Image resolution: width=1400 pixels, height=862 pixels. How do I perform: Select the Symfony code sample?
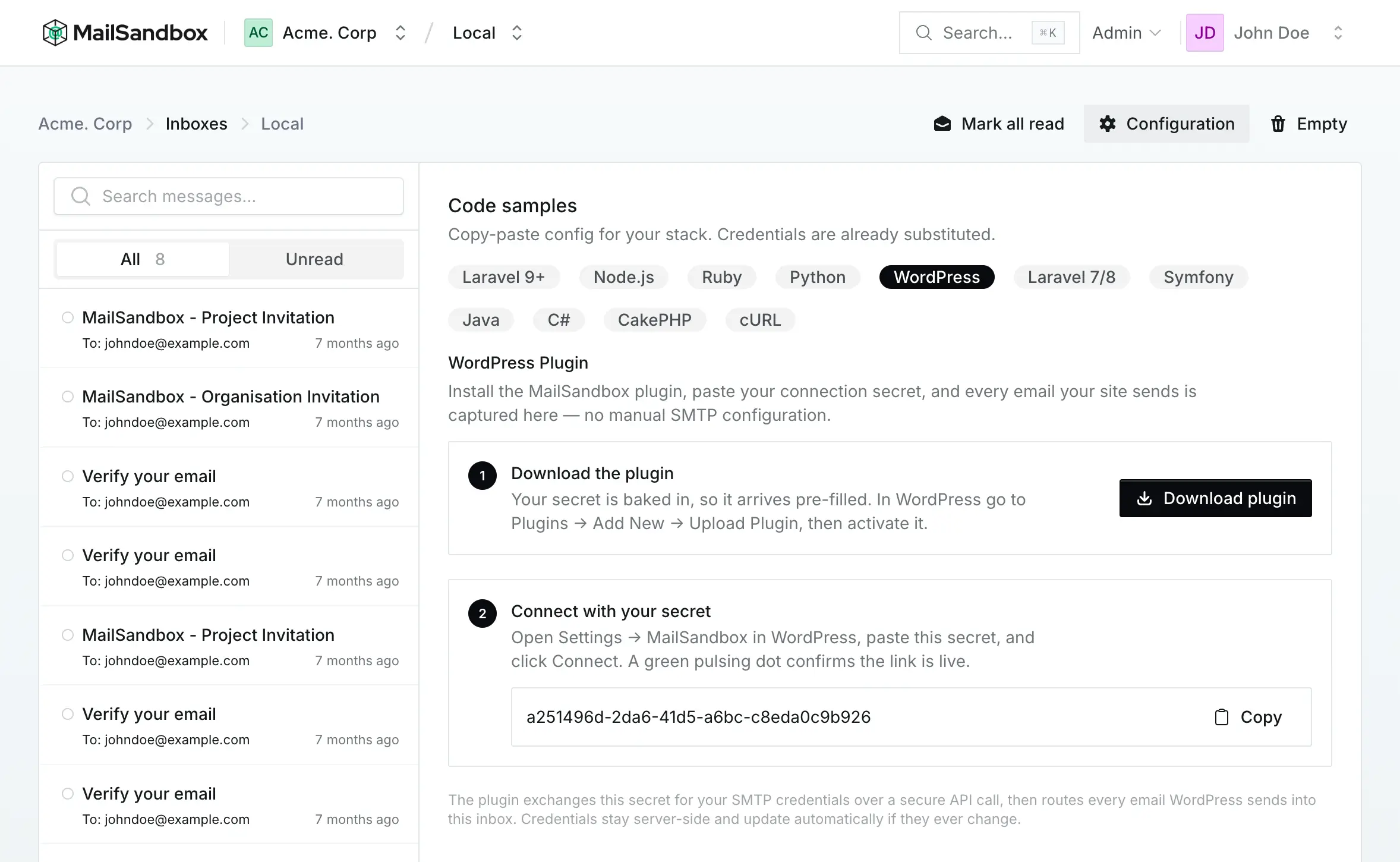pos(1198,277)
